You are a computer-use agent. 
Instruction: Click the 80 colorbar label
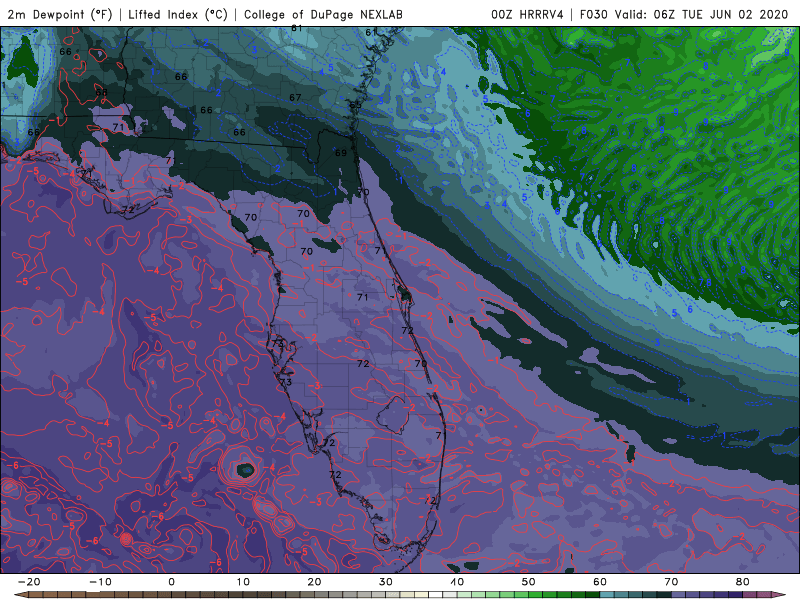[x=743, y=582]
